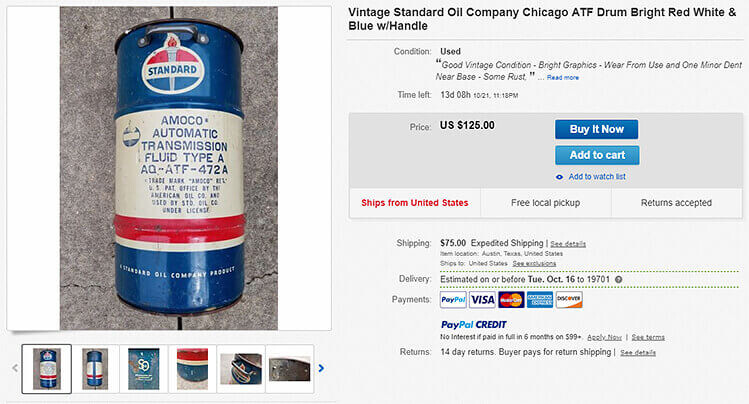
Task: Click the delivery estimate help icon
Action: click(x=619, y=279)
